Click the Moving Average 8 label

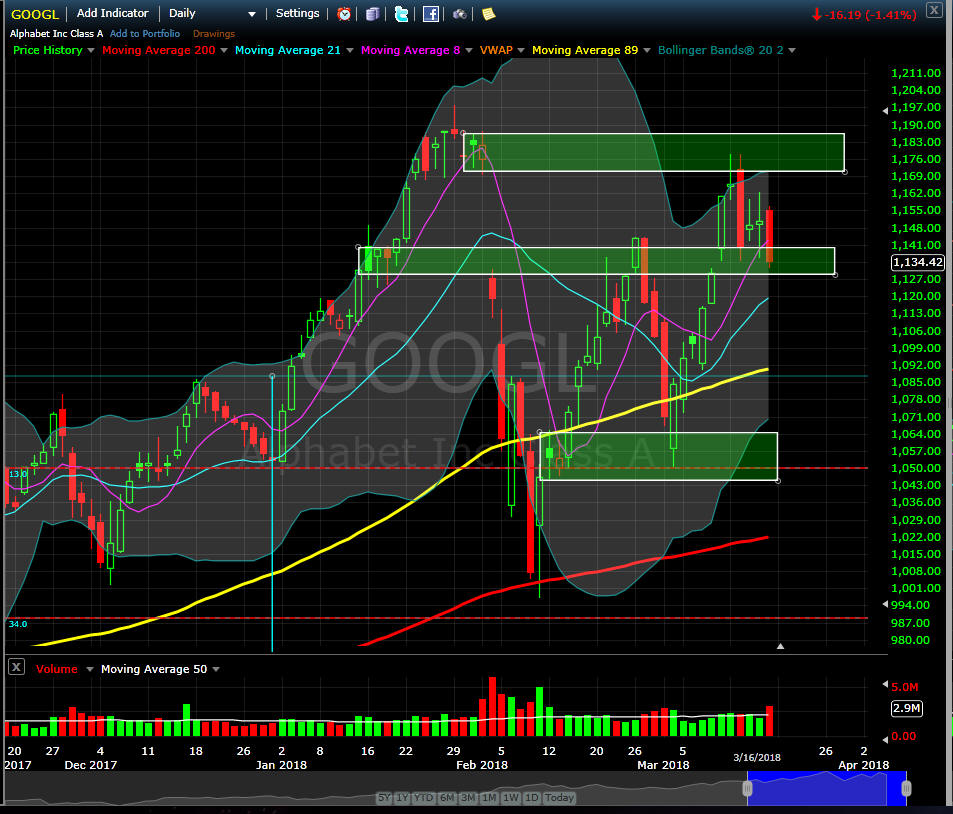click(x=410, y=50)
